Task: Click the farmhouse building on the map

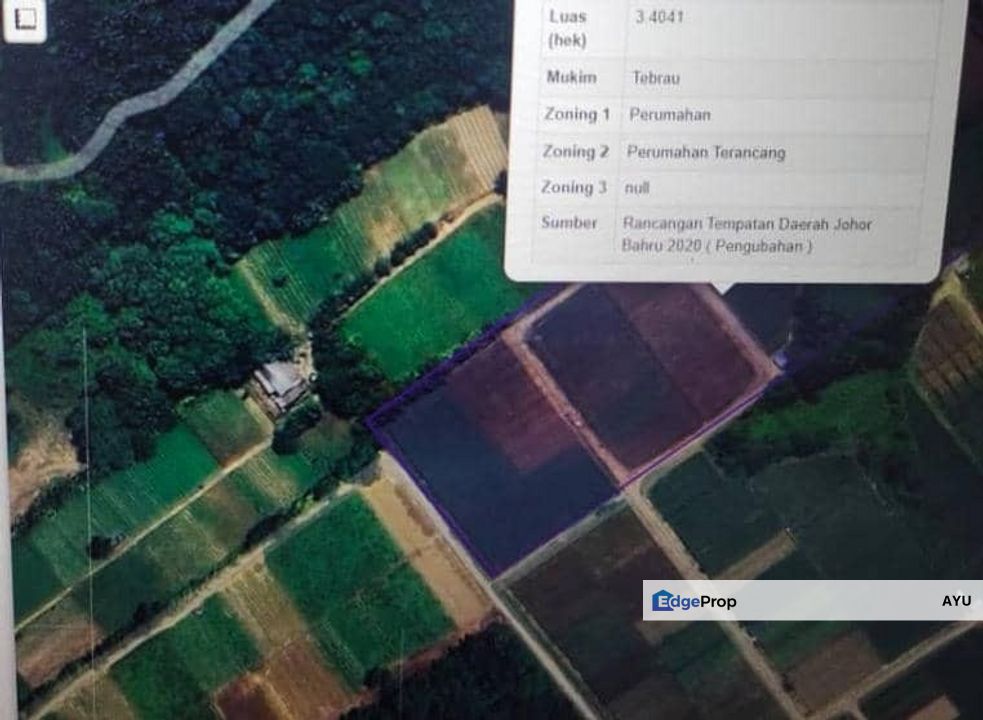Action: [x=281, y=383]
